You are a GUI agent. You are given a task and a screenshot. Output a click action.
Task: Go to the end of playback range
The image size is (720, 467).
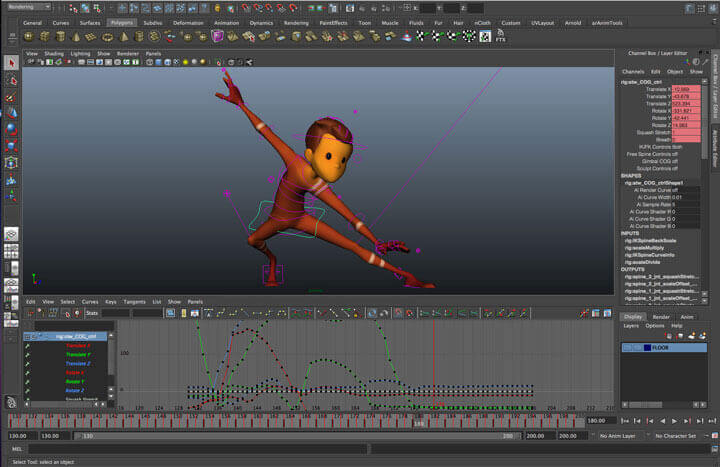(712, 421)
